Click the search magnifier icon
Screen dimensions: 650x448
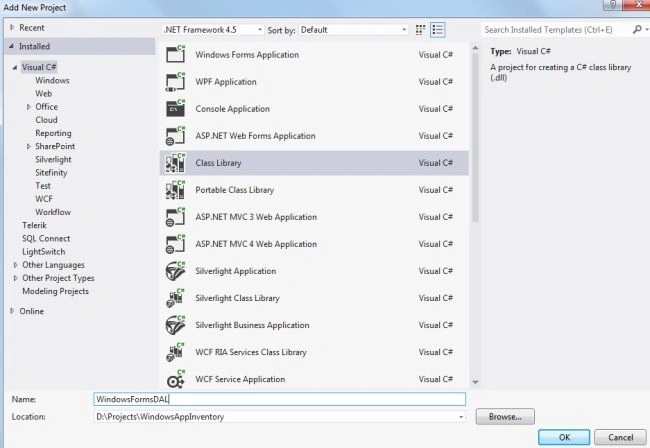(x=637, y=29)
